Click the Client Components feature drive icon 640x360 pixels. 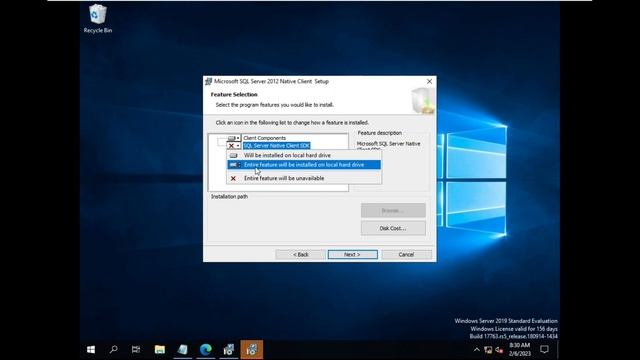233,138
